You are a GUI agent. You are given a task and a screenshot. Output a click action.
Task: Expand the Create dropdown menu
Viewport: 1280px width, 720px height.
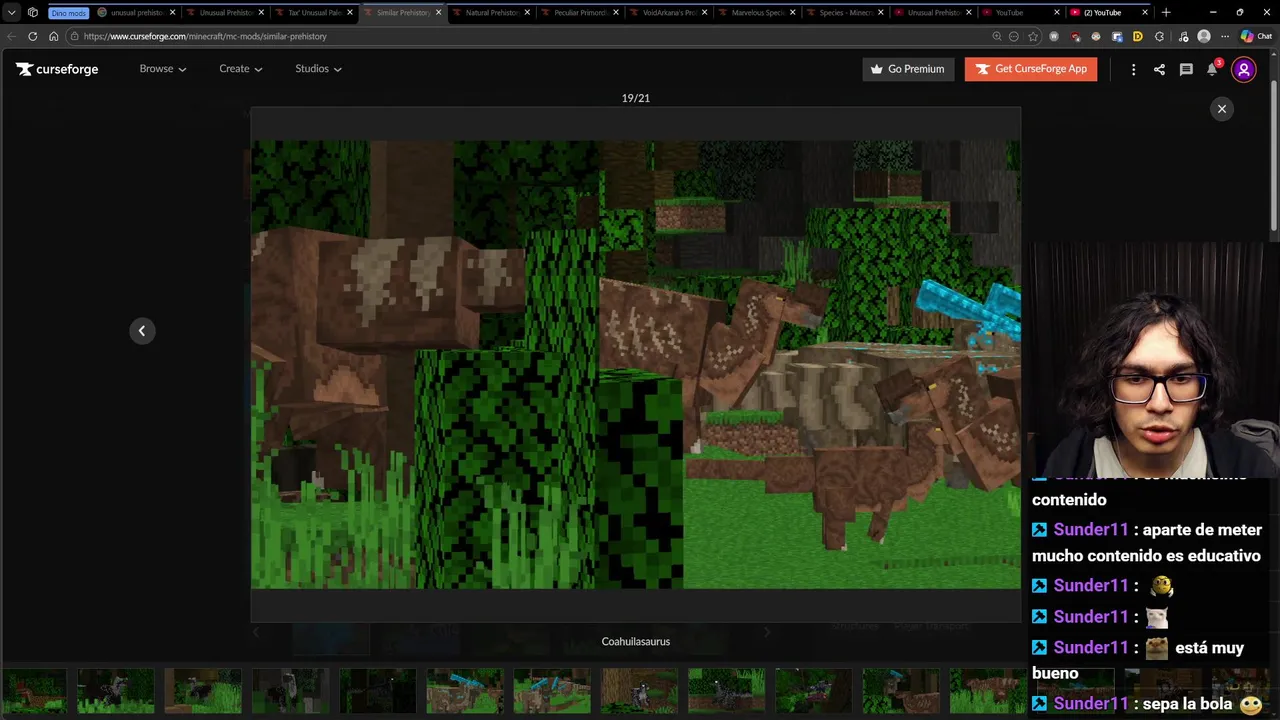click(x=241, y=69)
